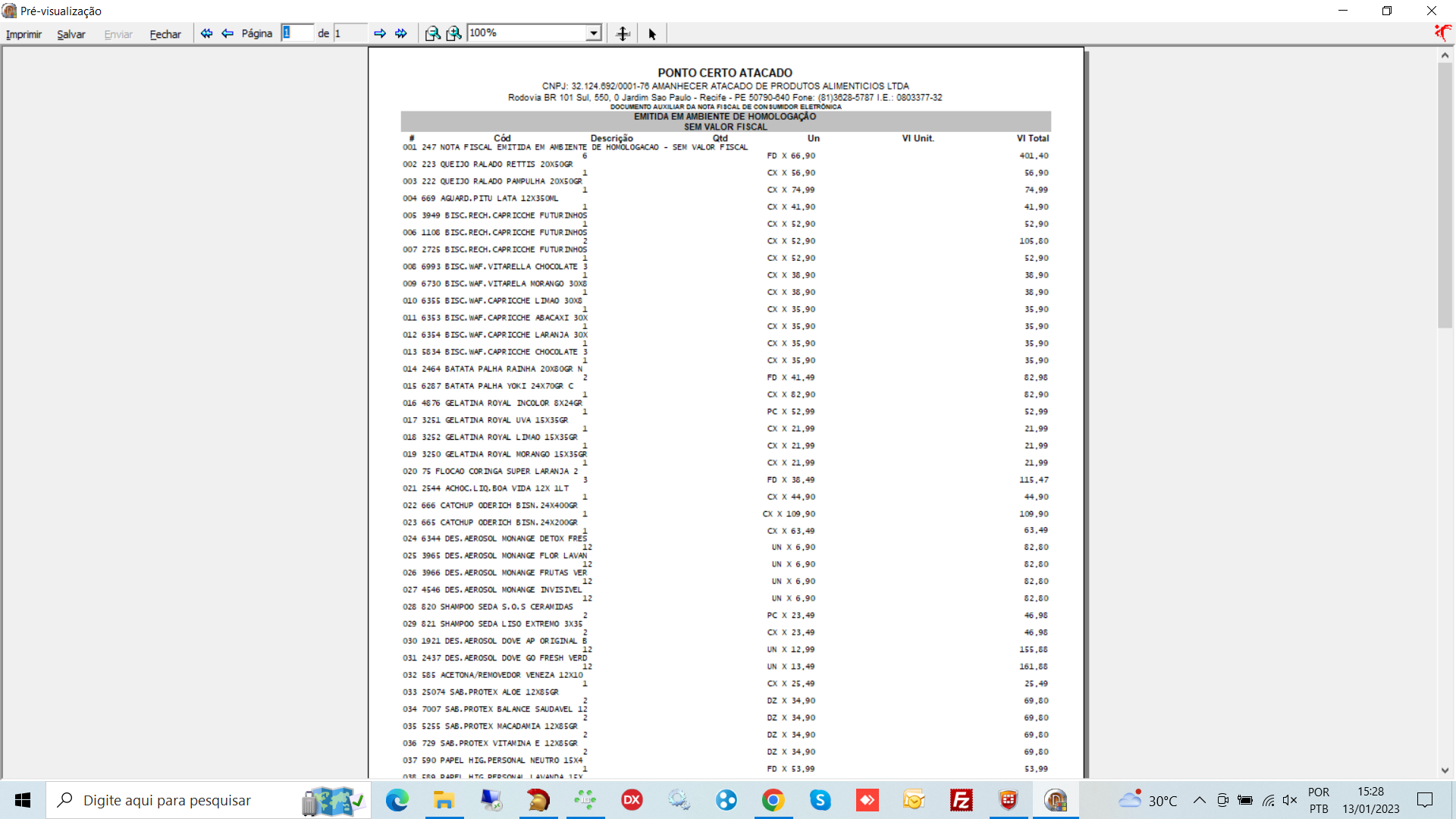Open the red AnyDesk icon in taskbar

coord(867,800)
